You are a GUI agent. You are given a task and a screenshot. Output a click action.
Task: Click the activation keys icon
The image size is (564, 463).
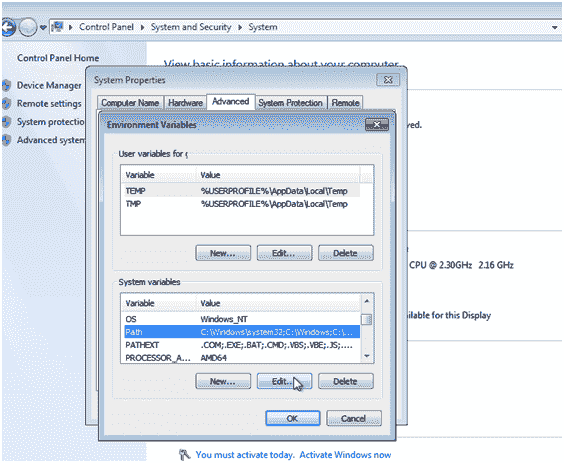185,455
